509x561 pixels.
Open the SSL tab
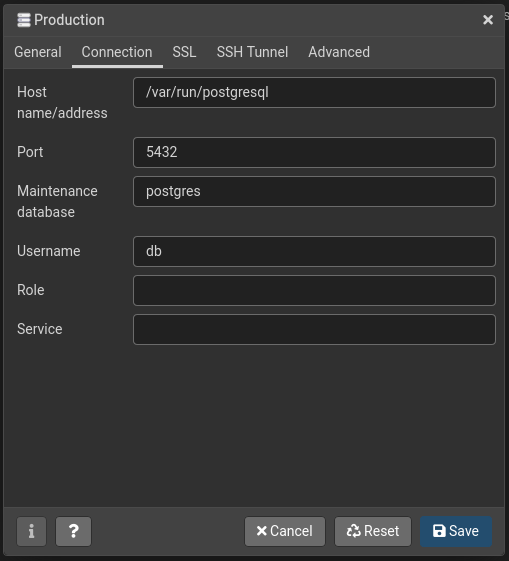pos(184,52)
